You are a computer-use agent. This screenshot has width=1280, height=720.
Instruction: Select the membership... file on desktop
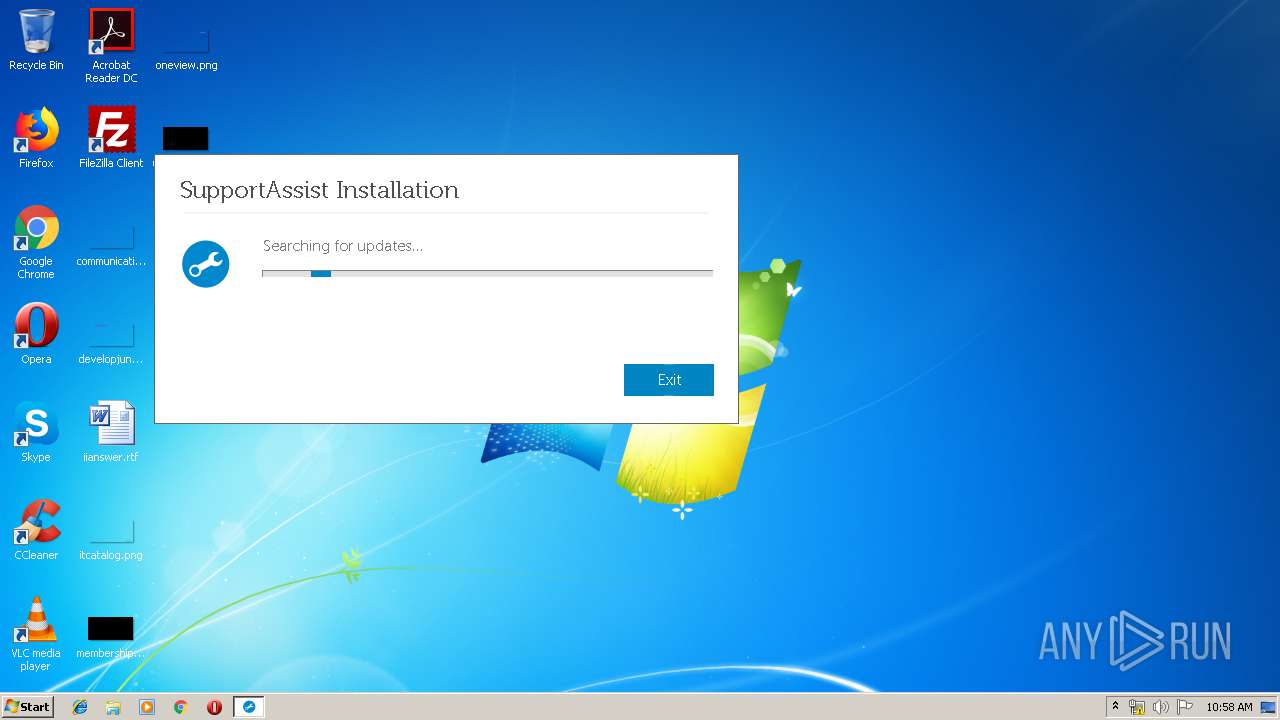coord(111,636)
